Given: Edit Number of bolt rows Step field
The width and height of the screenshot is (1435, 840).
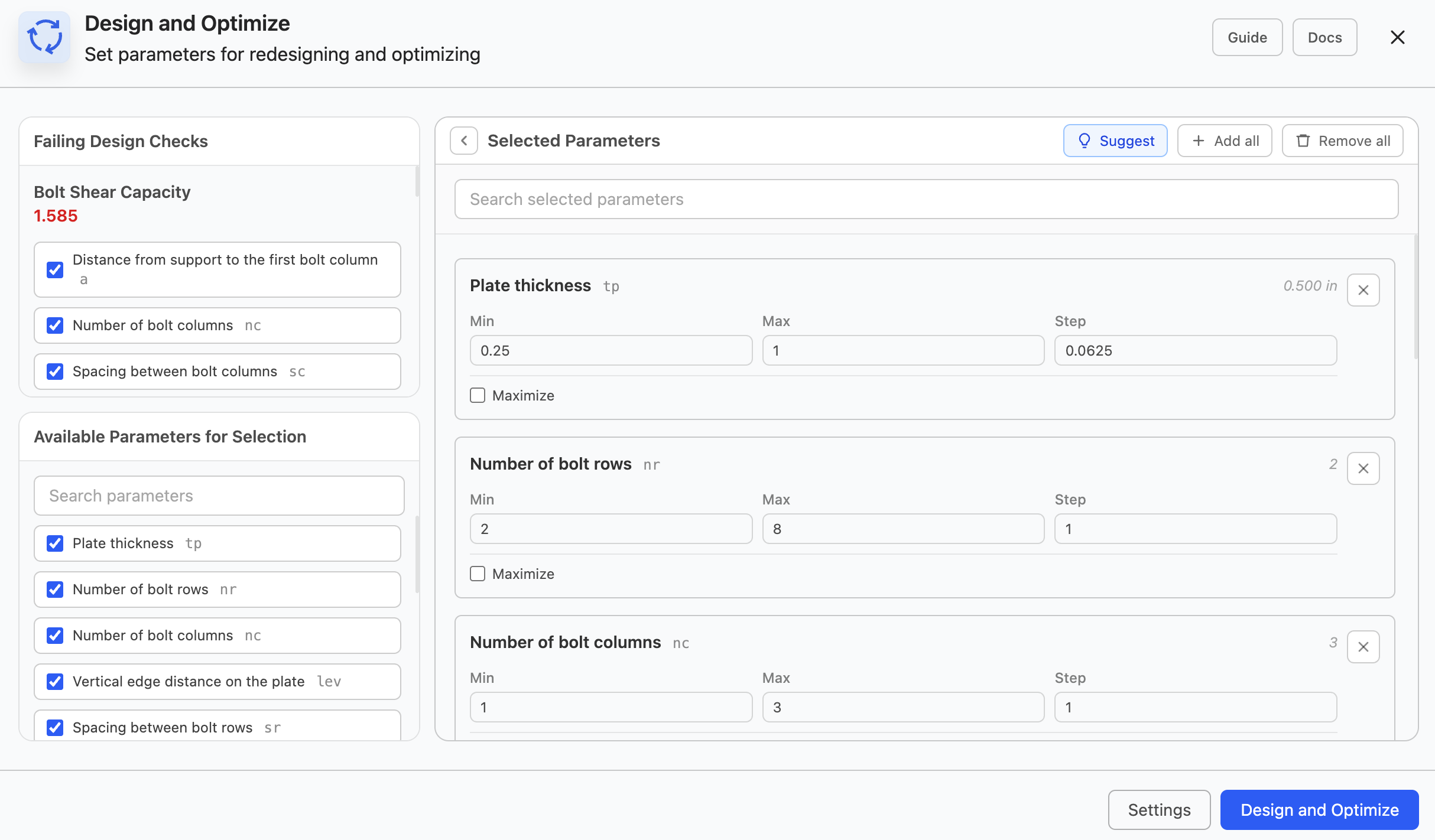Looking at the screenshot, I should coord(1196,529).
